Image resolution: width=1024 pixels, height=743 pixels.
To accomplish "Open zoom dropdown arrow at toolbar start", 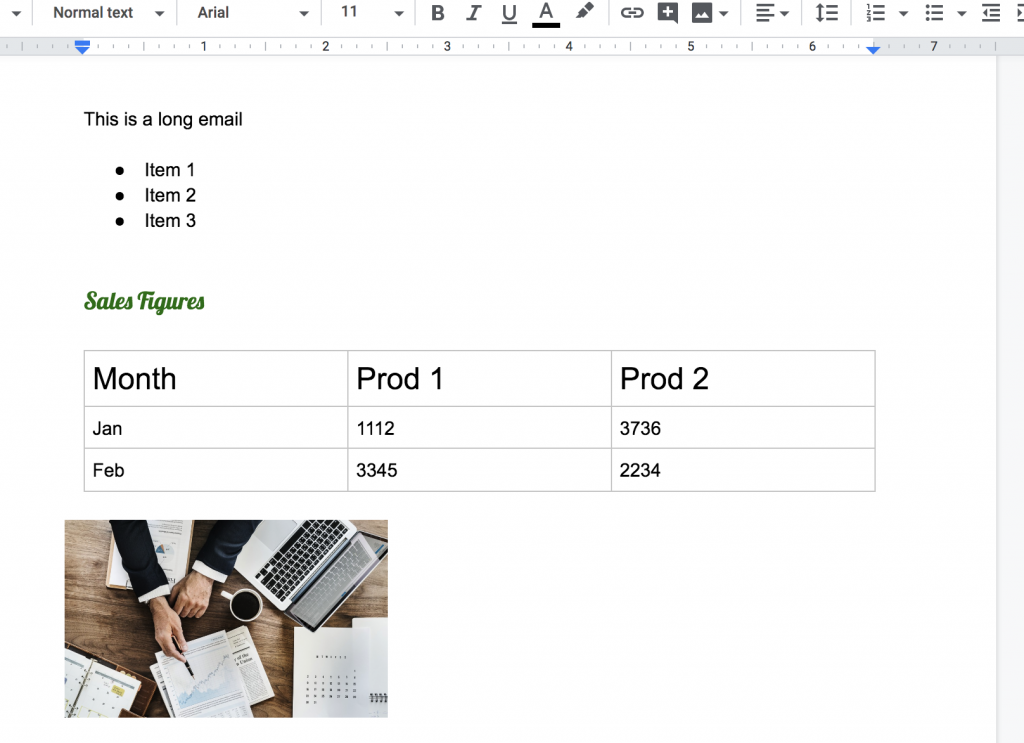I will (x=16, y=14).
